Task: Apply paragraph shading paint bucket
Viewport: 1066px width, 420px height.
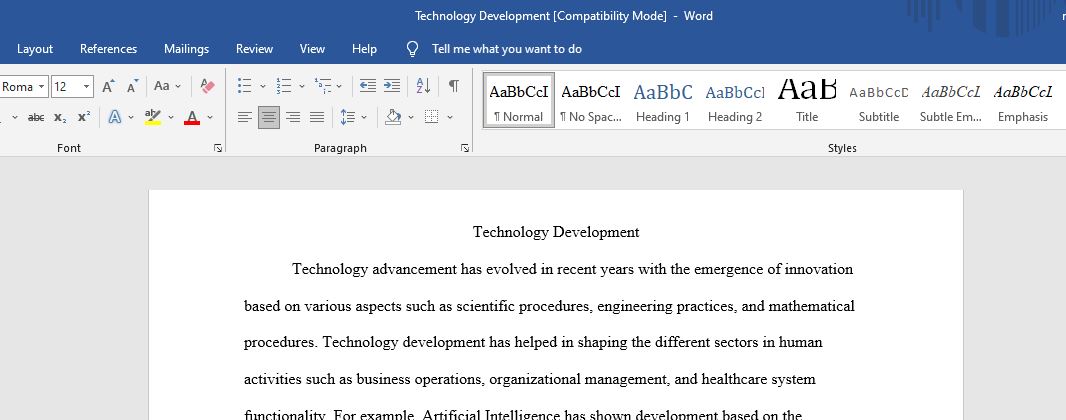Action: [393, 118]
